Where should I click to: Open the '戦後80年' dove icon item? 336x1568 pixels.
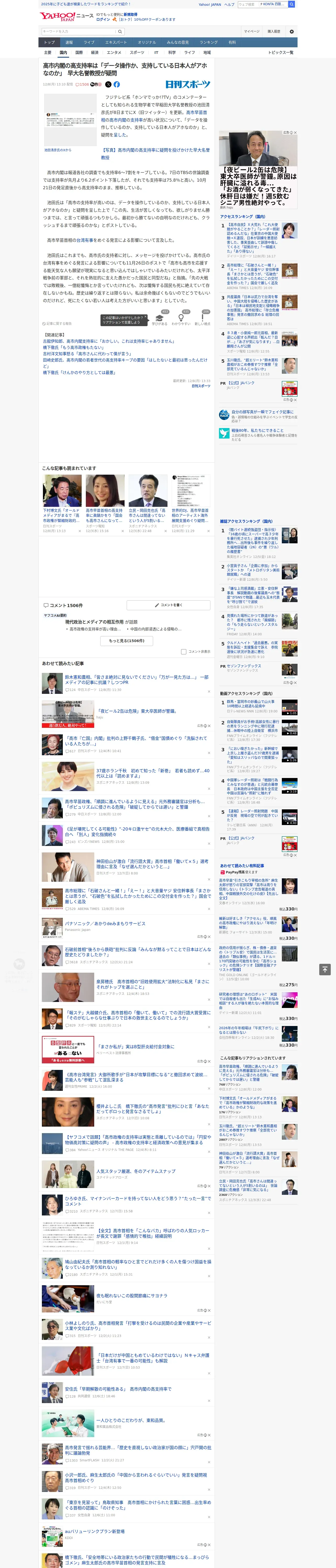tap(225, 433)
